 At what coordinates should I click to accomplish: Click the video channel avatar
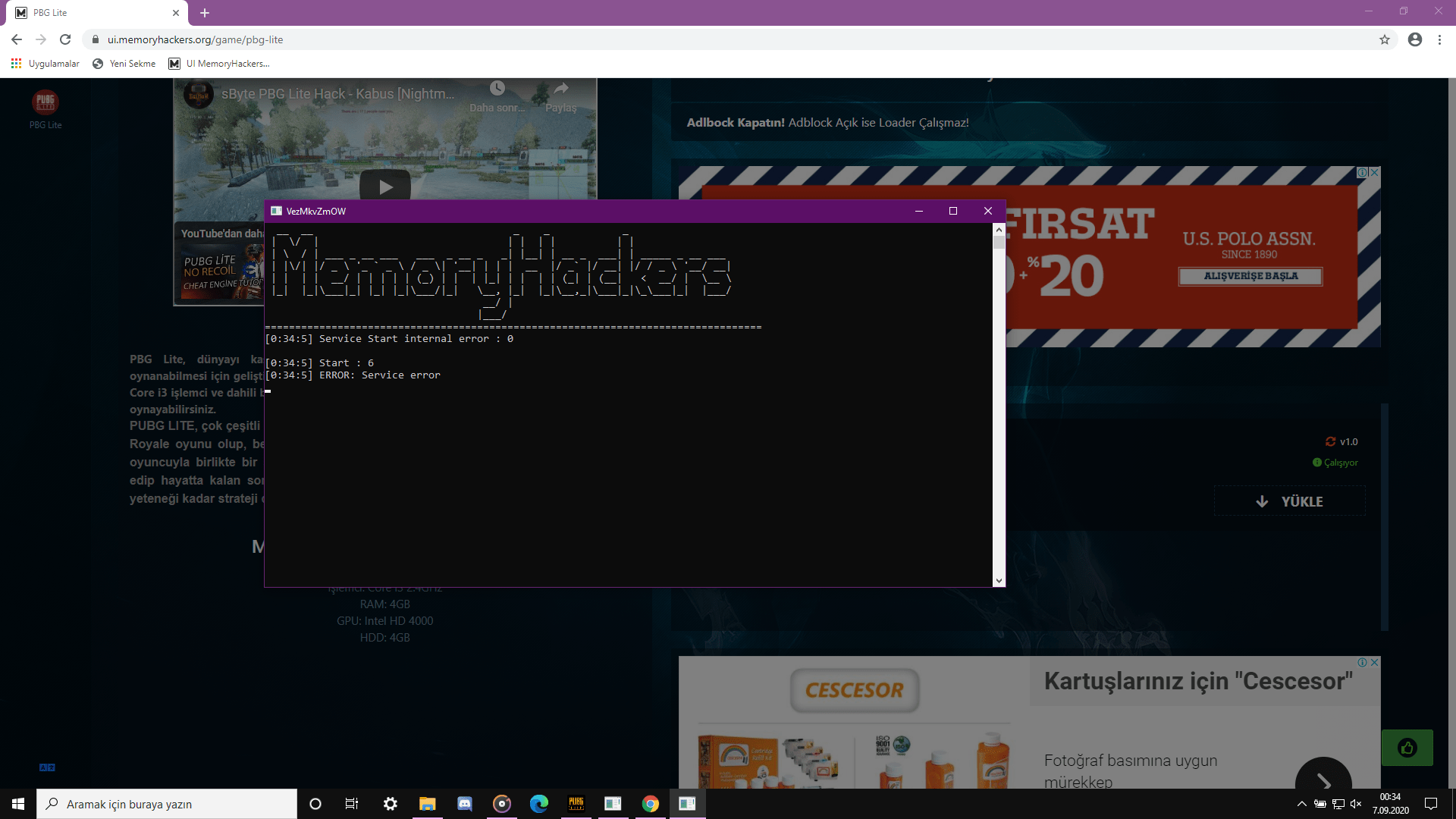(199, 96)
